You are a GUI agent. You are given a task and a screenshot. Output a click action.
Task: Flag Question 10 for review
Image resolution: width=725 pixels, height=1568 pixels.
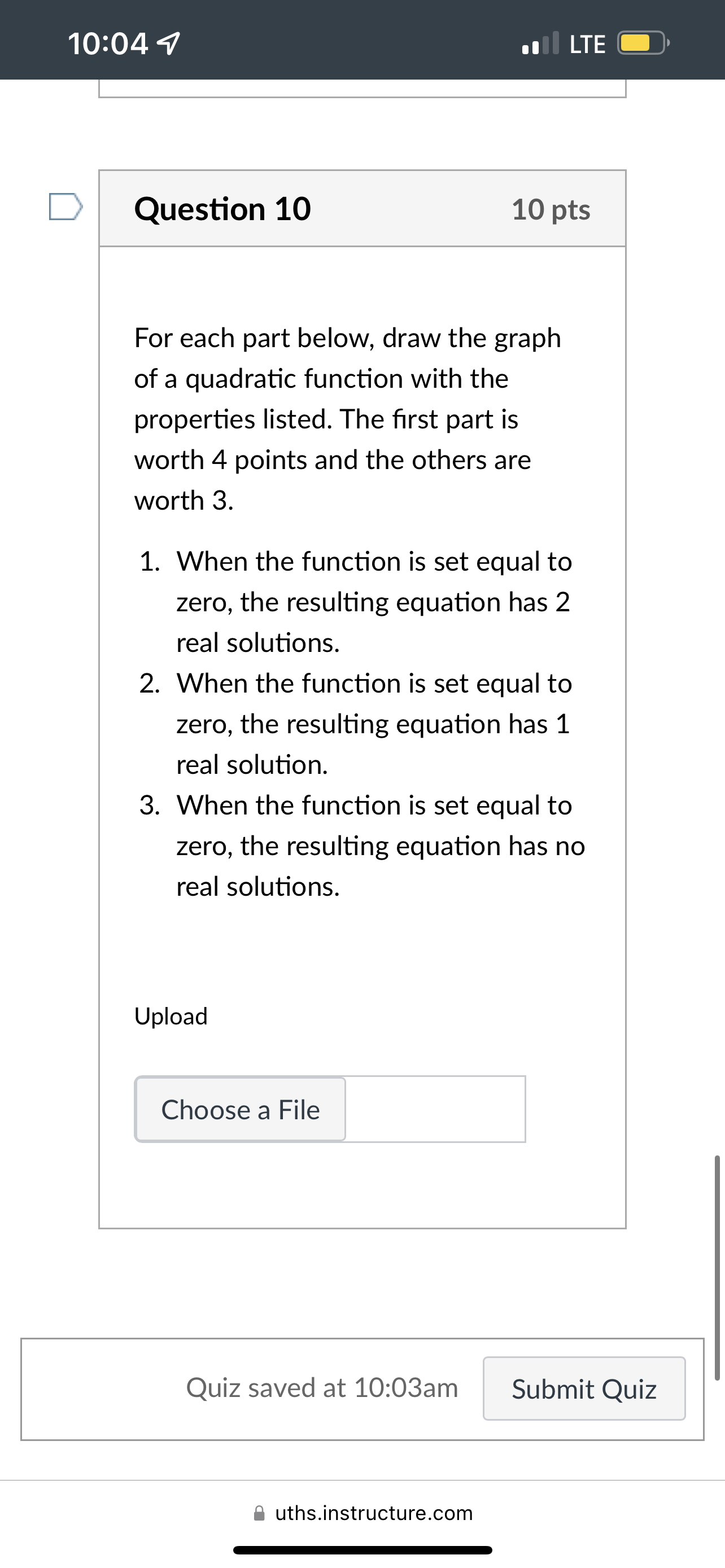(65, 207)
